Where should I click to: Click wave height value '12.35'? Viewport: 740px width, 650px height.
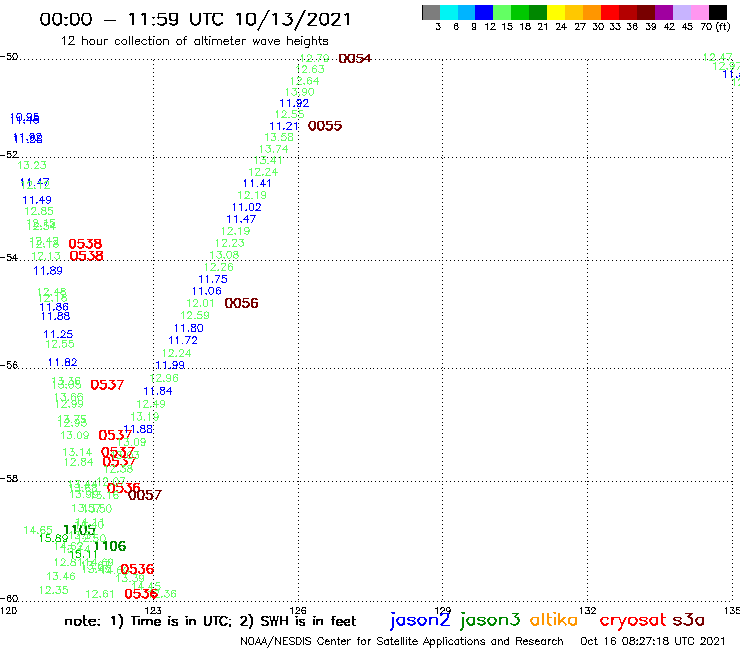click(x=54, y=591)
